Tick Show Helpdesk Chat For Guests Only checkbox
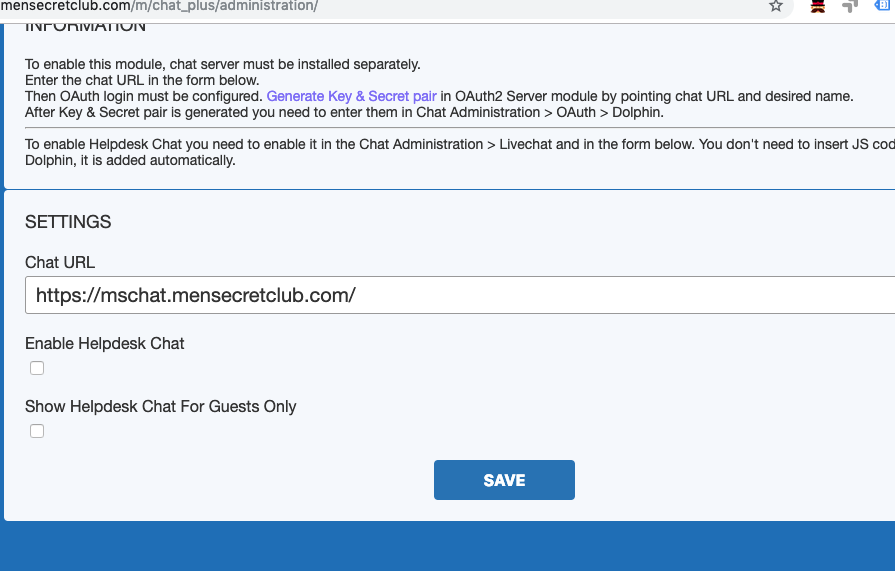 [x=37, y=431]
